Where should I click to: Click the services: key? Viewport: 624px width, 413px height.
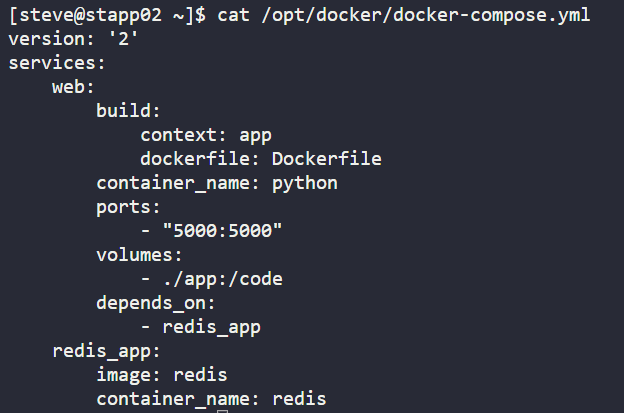57,63
